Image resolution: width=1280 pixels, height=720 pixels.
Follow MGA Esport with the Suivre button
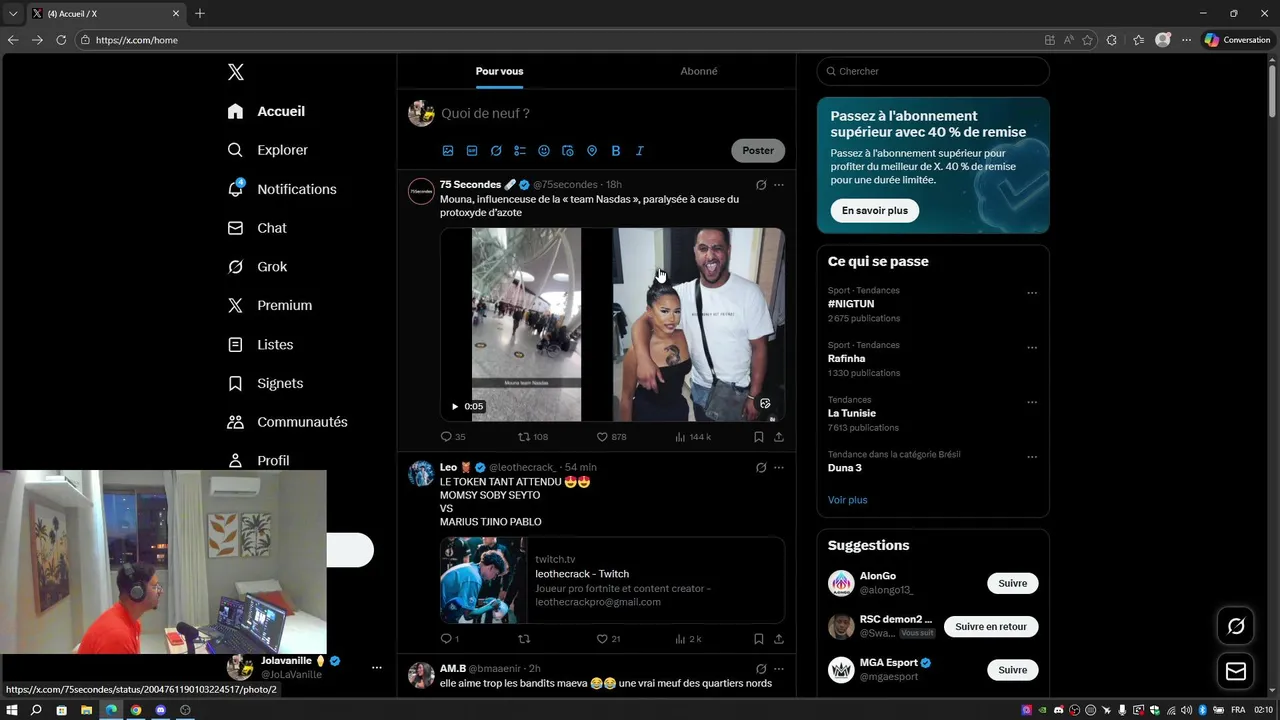(x=1012, y=670)
